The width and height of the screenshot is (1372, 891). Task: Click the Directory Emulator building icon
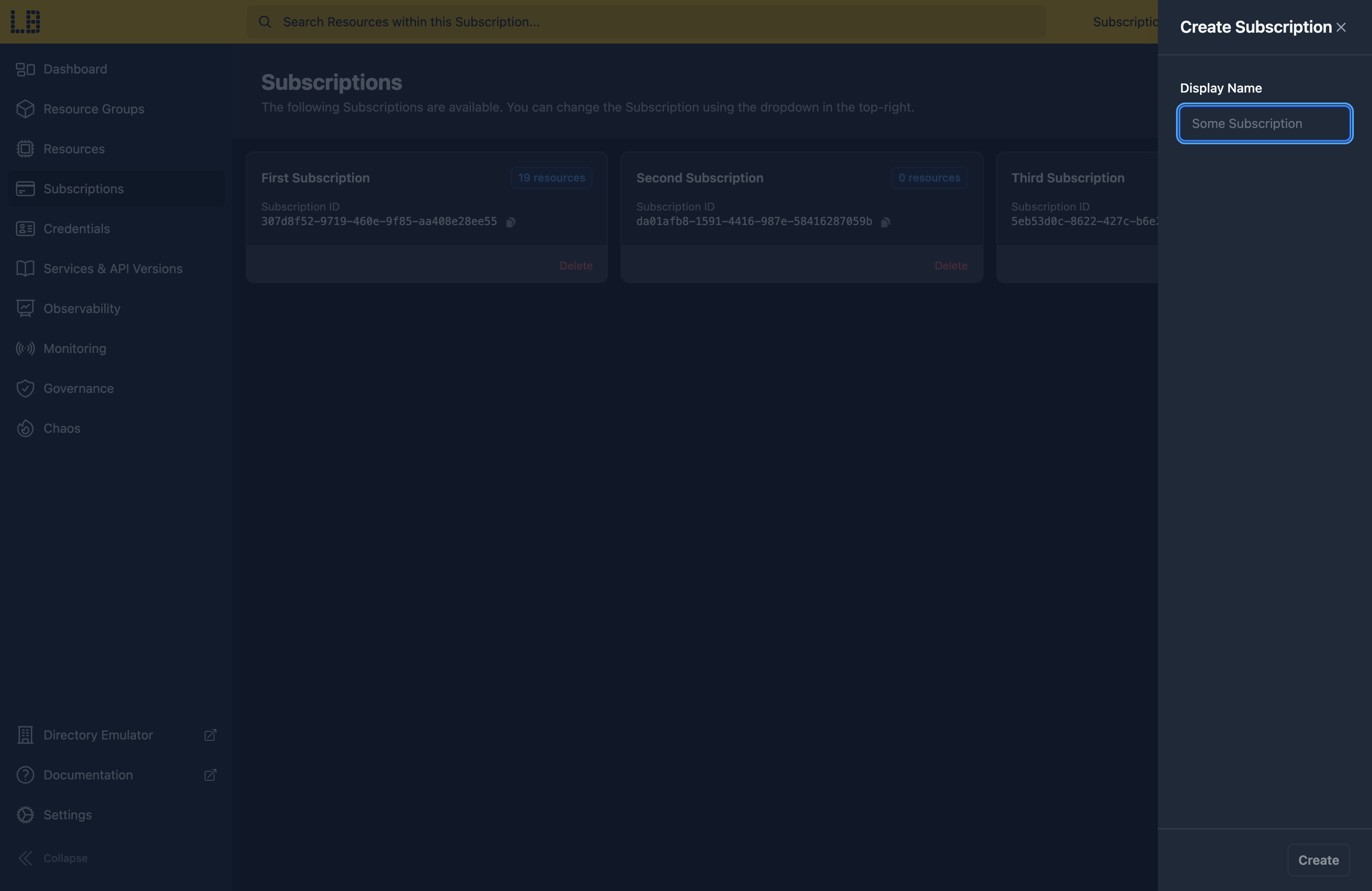tap(25, 735)
